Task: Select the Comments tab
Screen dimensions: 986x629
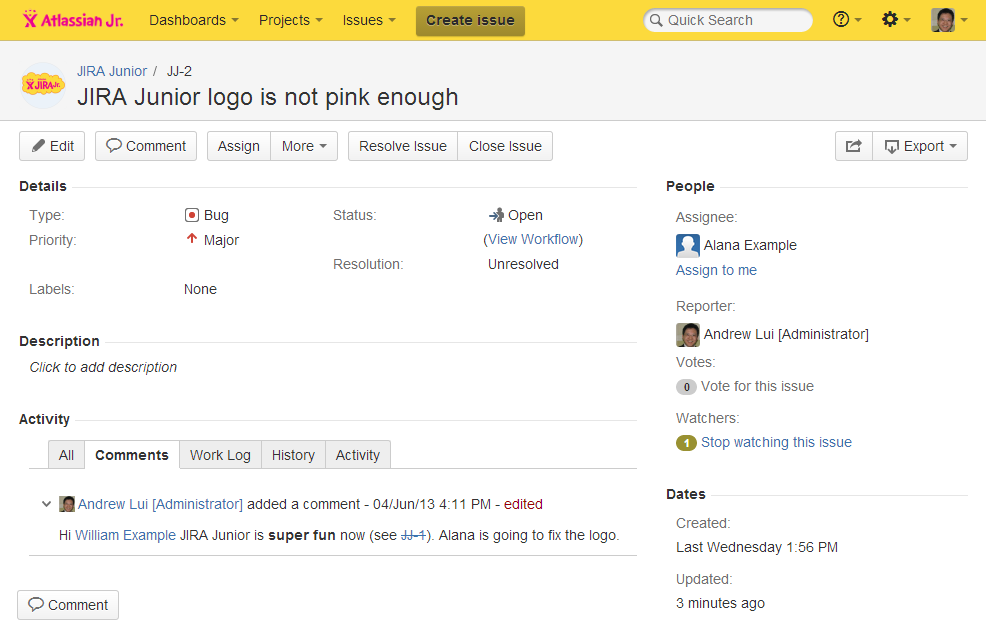Action: coord(132,455)
